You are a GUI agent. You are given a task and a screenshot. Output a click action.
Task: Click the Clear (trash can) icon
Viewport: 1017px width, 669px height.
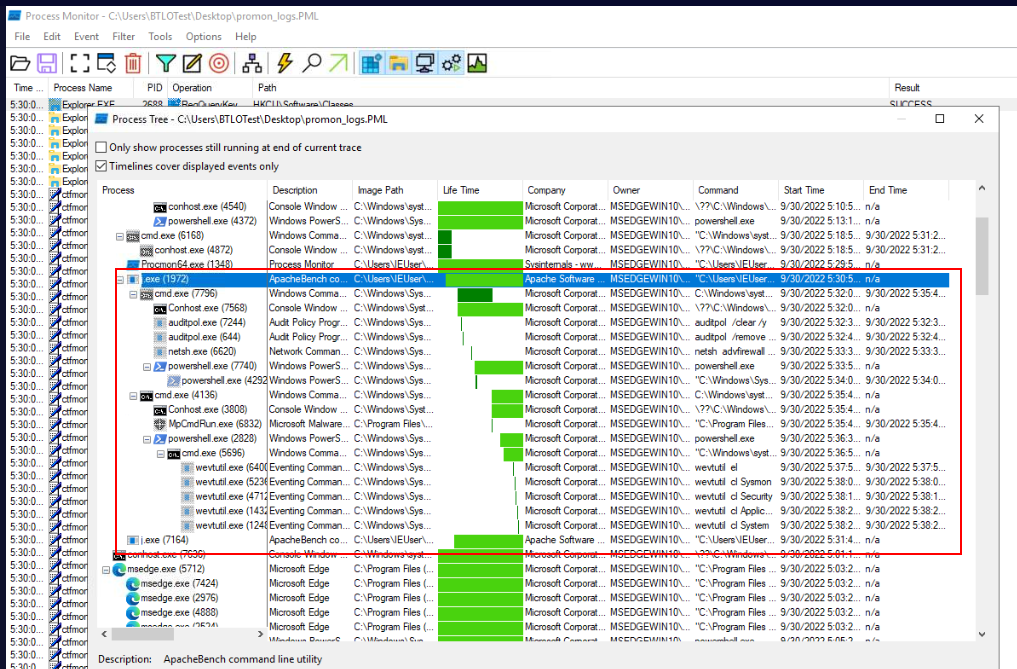click(x=133, y=64)
